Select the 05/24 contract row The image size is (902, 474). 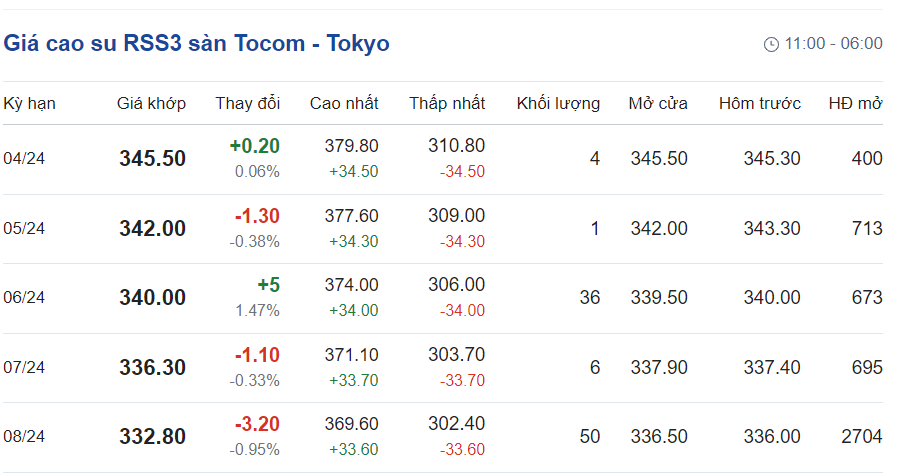tap(24, 229)
